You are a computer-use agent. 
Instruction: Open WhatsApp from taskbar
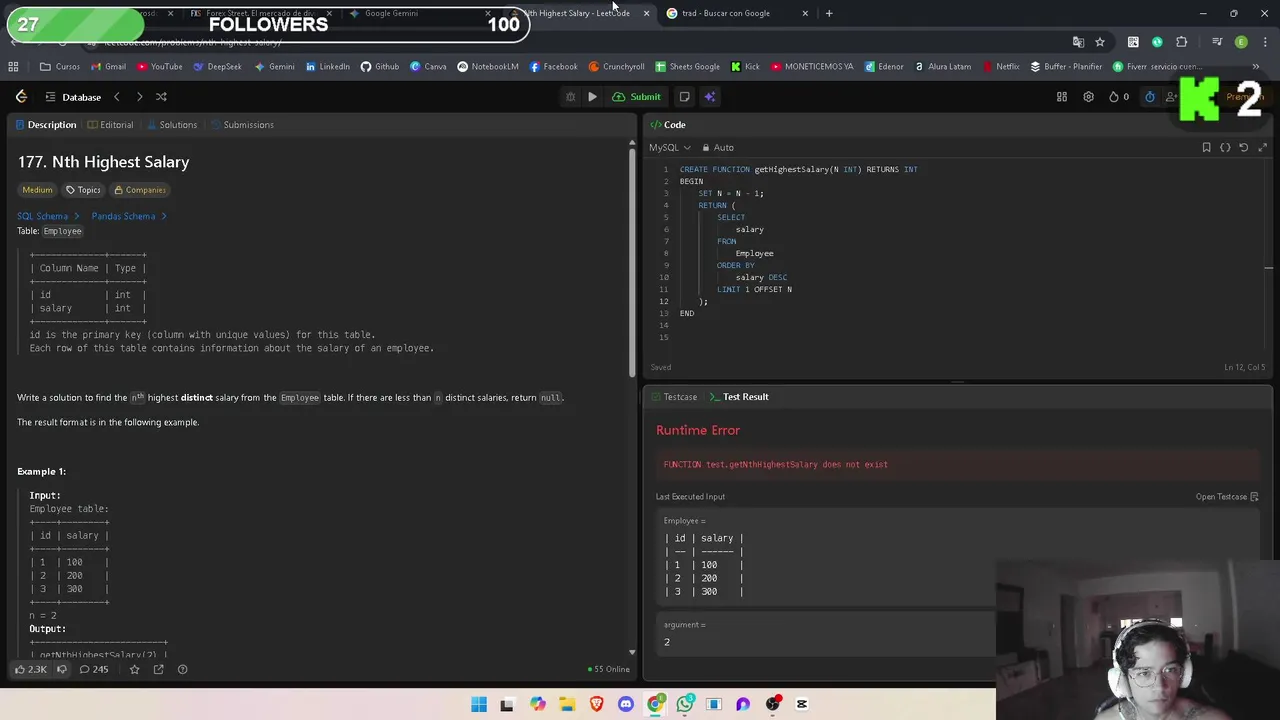click(685, 704)
